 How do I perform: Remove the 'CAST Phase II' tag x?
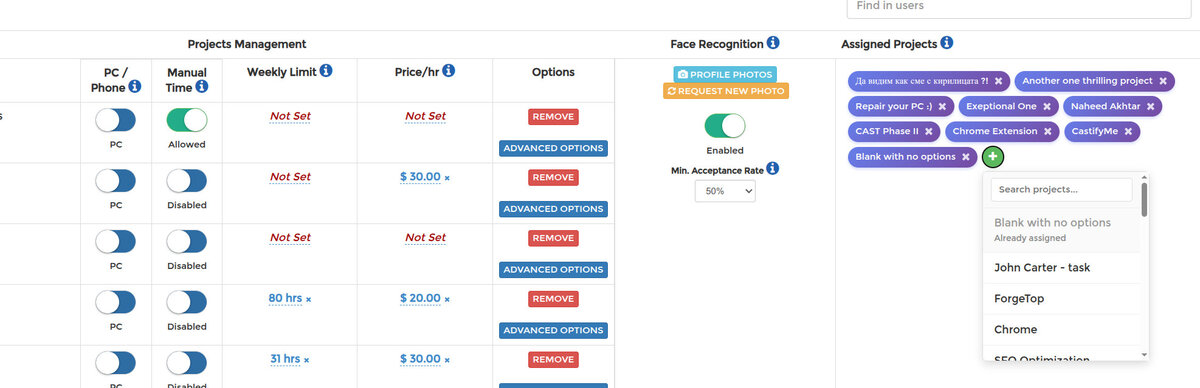tap(928, 131)
